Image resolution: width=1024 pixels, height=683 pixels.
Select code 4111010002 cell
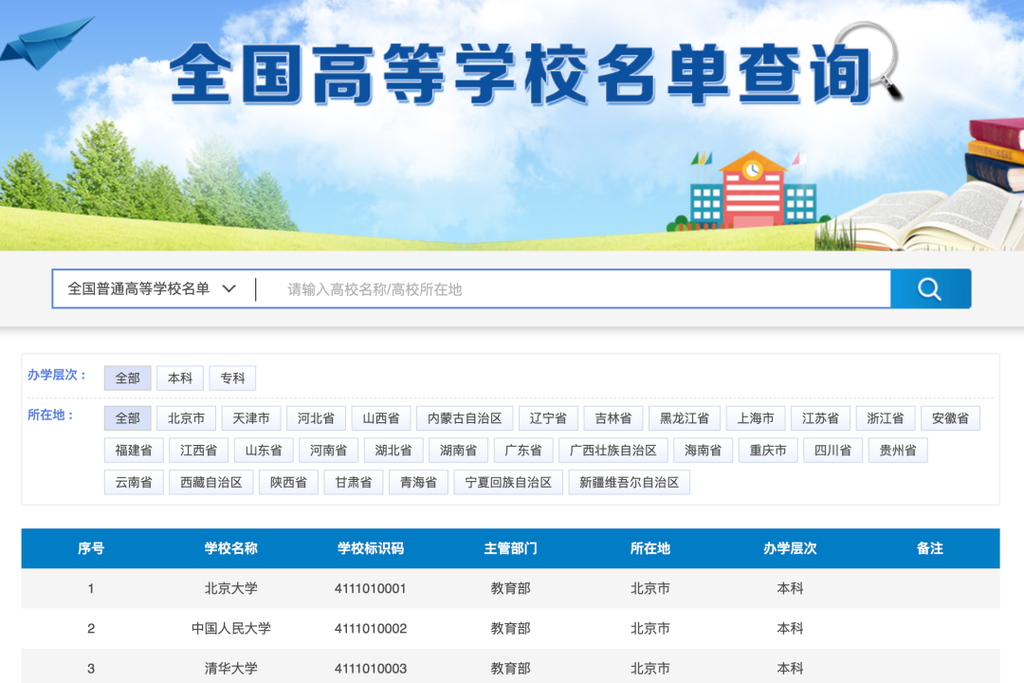370,628
